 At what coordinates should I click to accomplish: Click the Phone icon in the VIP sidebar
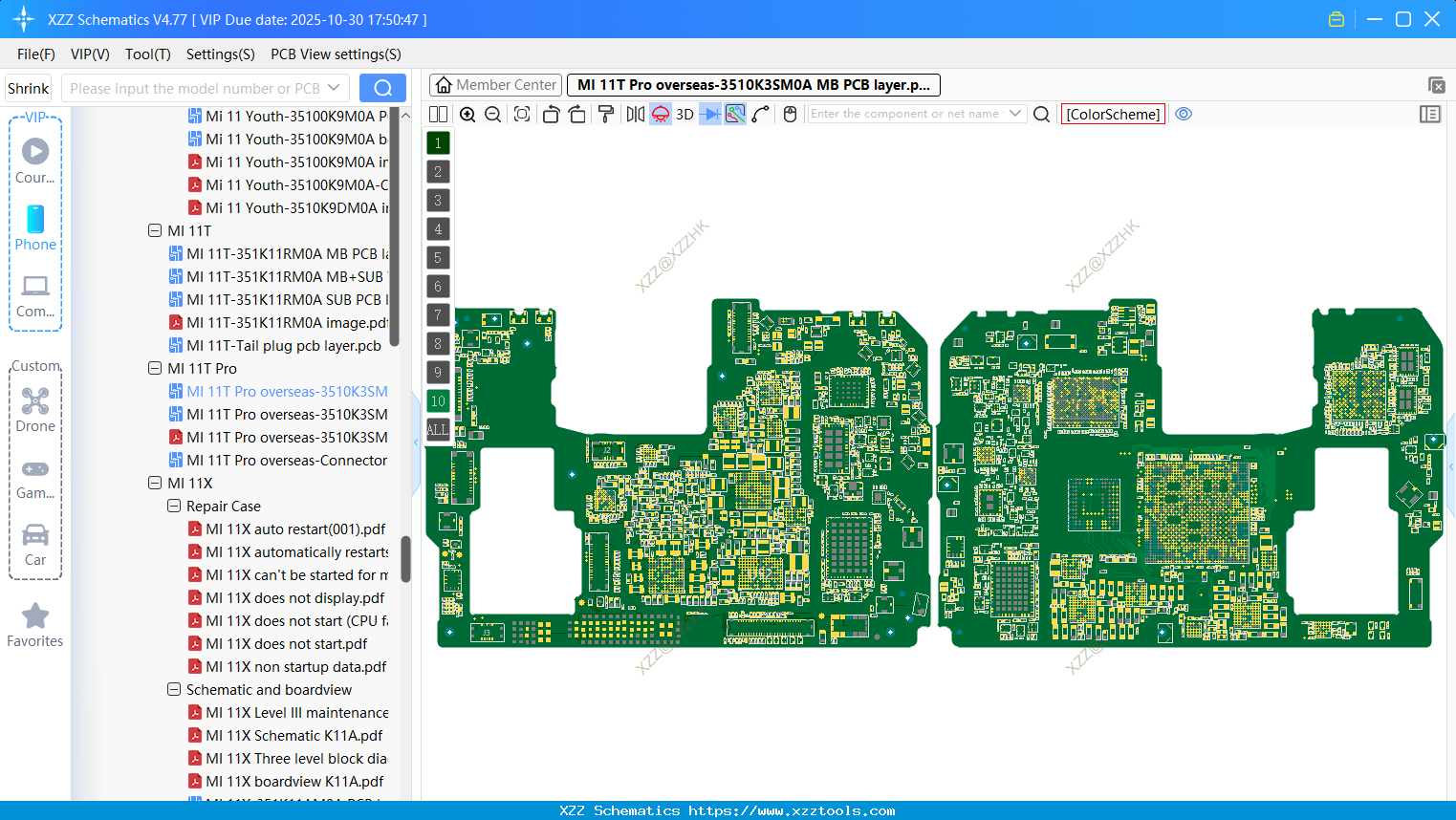pos(35,229)
